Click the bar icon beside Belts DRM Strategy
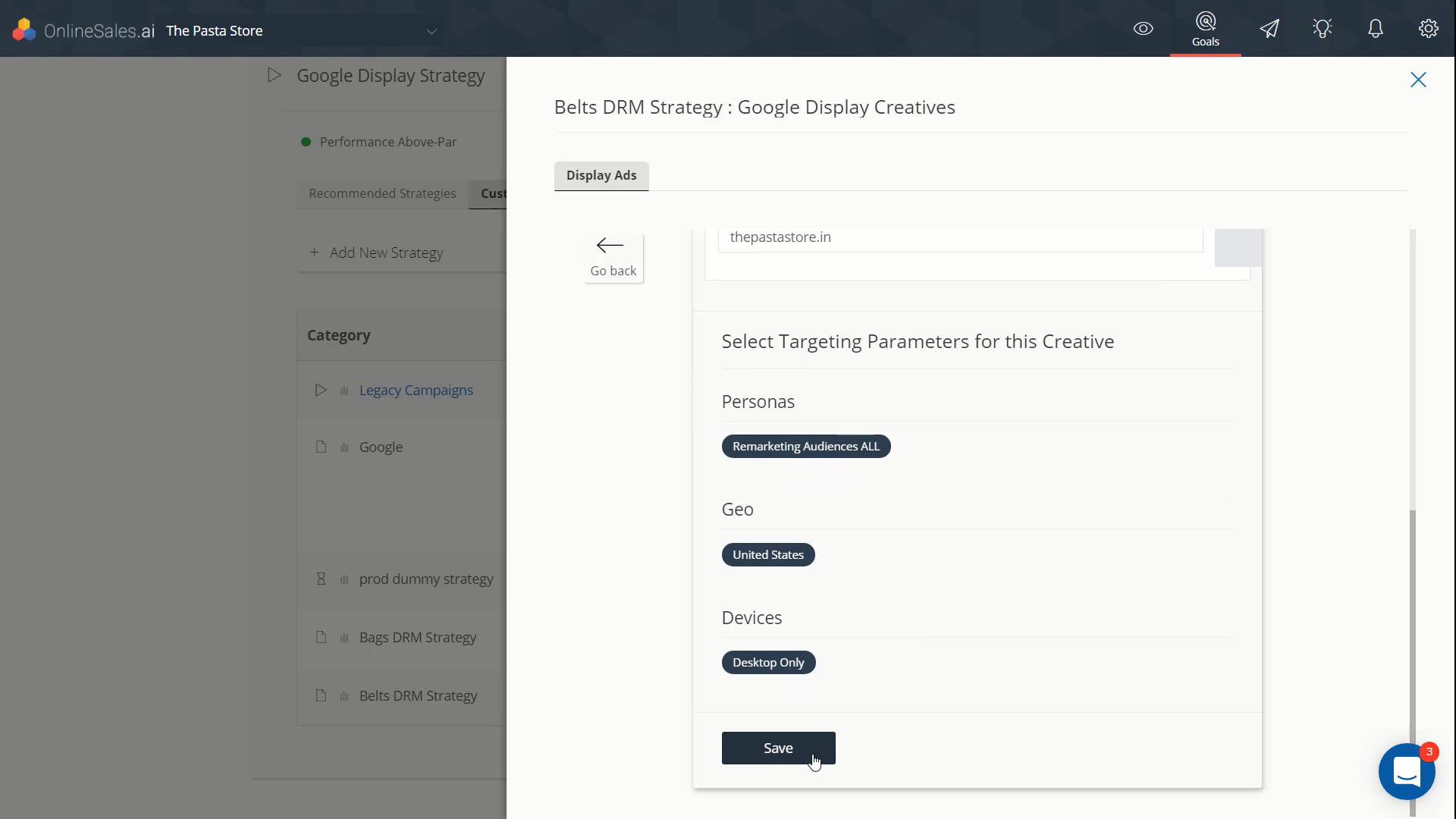The image size is (1456, 819). [344, 696]
